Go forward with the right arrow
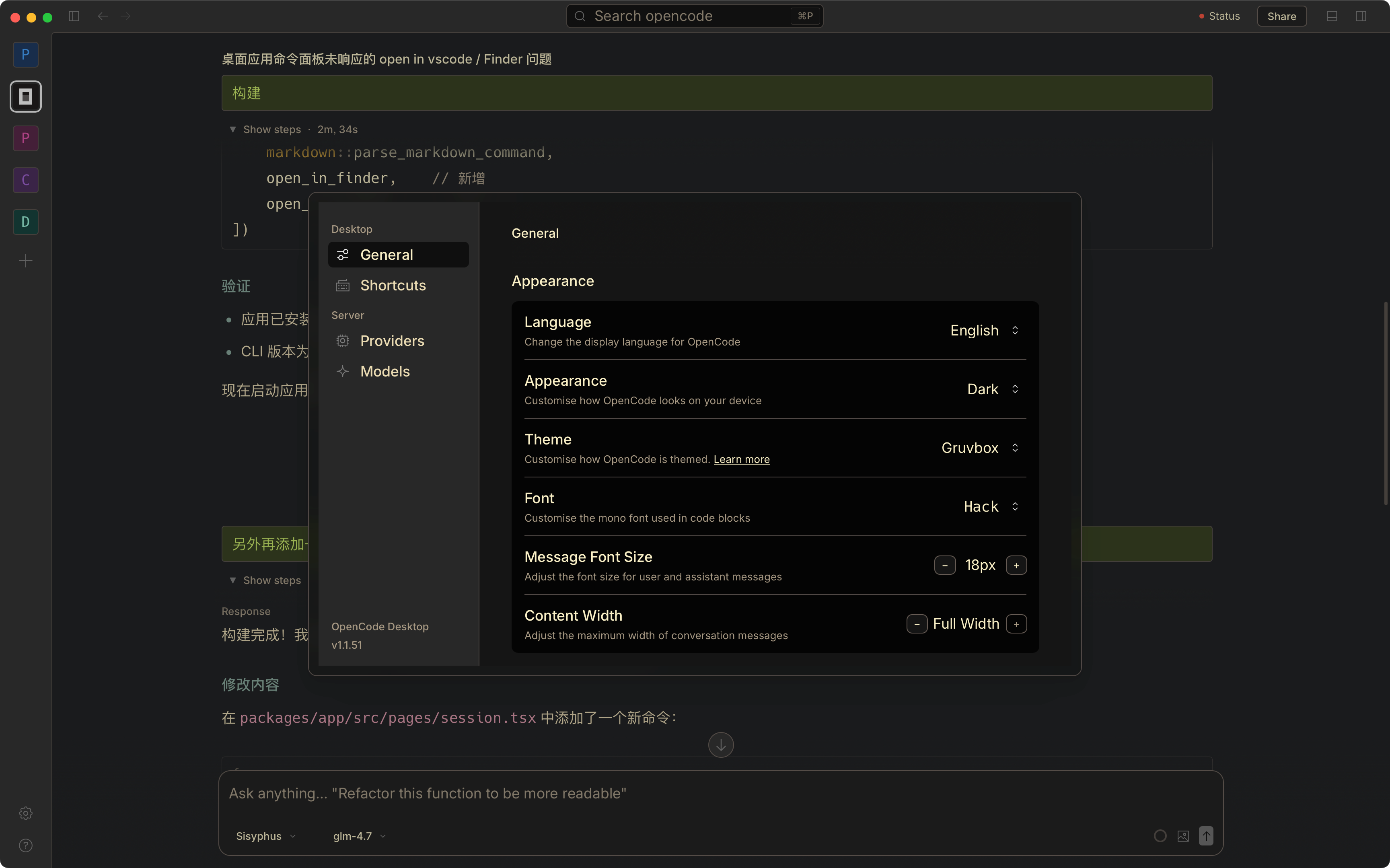The height and width of the screenshot is (868, 1390). [125, 16]
